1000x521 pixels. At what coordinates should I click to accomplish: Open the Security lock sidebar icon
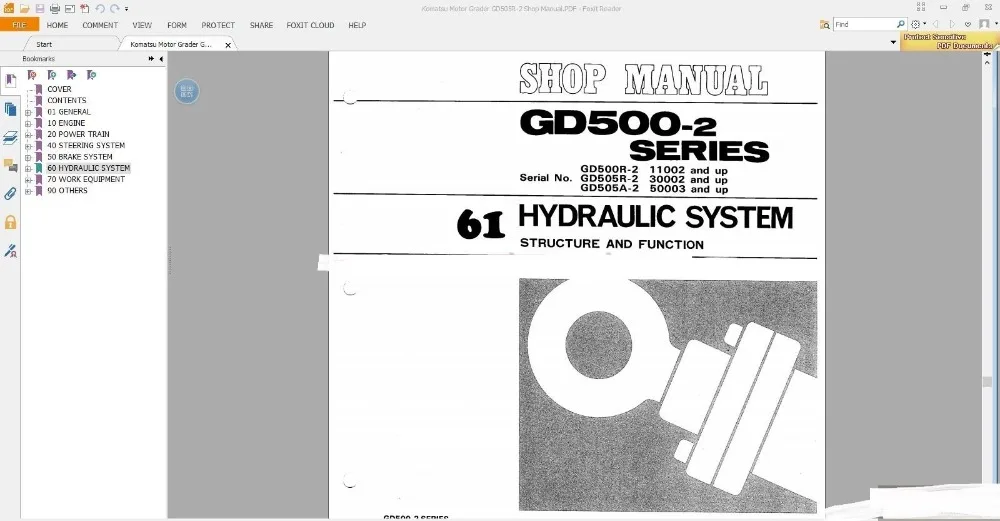coord(10,222)
